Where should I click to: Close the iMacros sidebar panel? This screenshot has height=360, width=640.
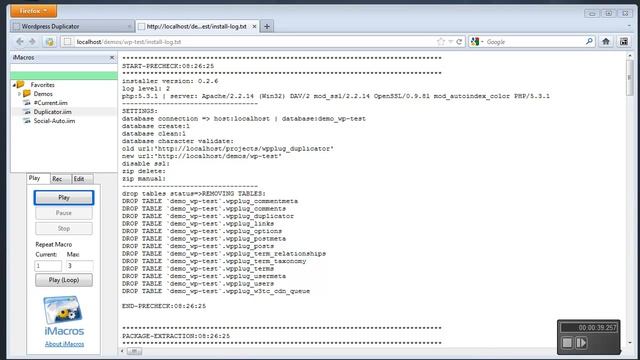pyautogui.click(x=112, y=58)
